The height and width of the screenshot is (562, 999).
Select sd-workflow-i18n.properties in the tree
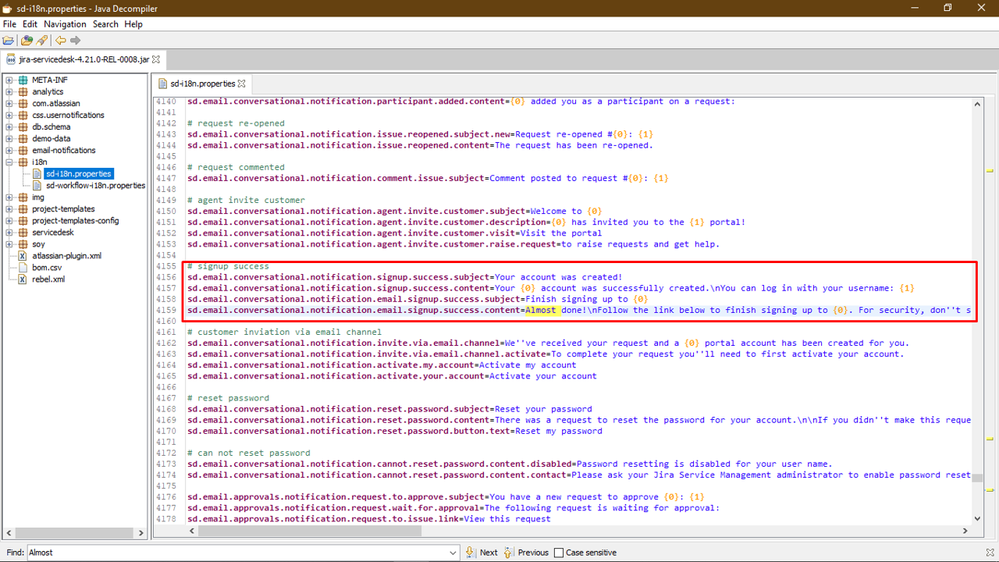[95, 185]
